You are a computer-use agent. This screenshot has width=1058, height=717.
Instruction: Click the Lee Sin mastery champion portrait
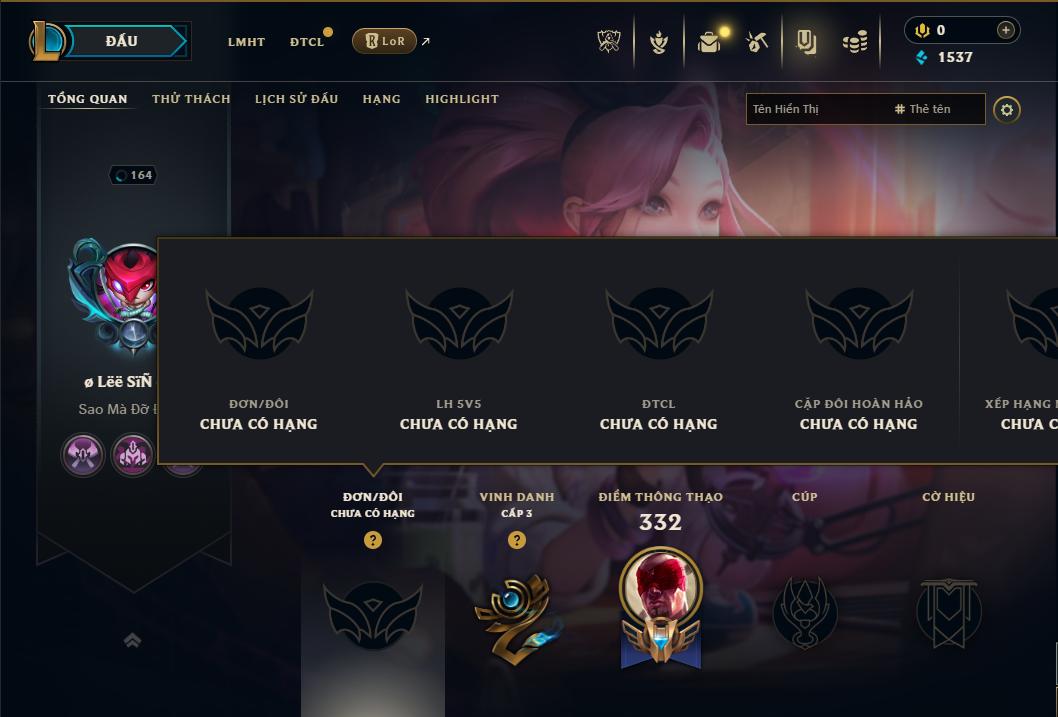pyautogui.click(x=661, y=587)
